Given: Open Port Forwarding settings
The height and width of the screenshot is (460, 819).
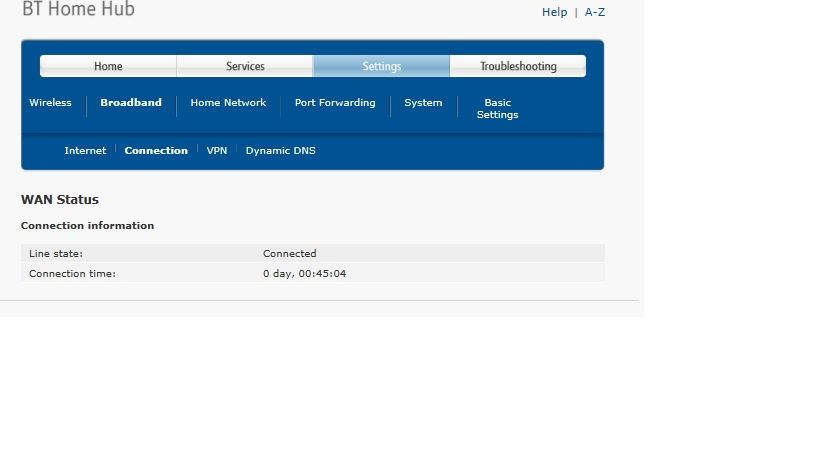Looking at the screenshot, I should point(335,102).
